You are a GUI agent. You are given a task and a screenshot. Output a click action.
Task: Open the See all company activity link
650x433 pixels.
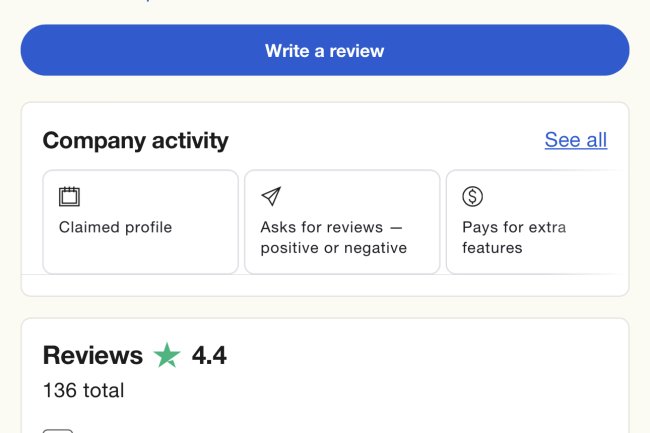(575, 140)
